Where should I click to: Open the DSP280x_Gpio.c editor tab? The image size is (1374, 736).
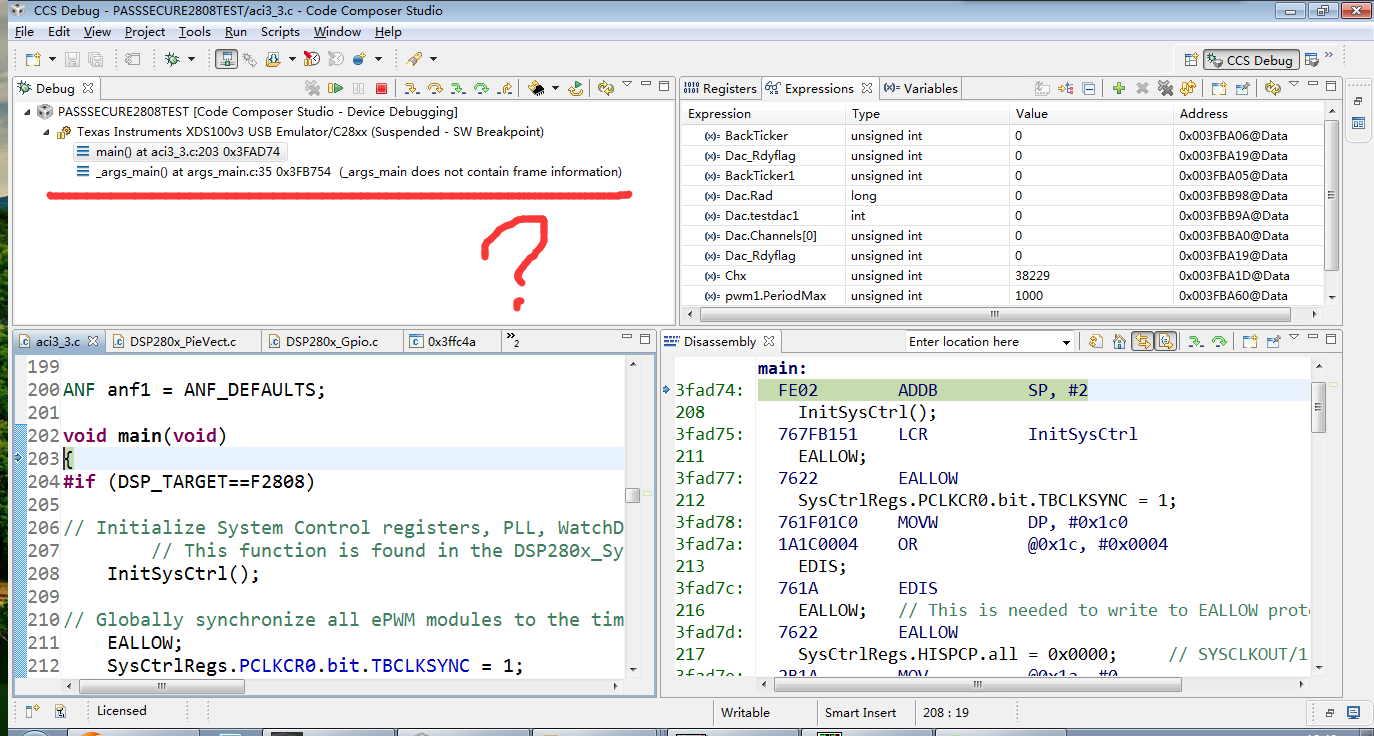coord(331,341)
